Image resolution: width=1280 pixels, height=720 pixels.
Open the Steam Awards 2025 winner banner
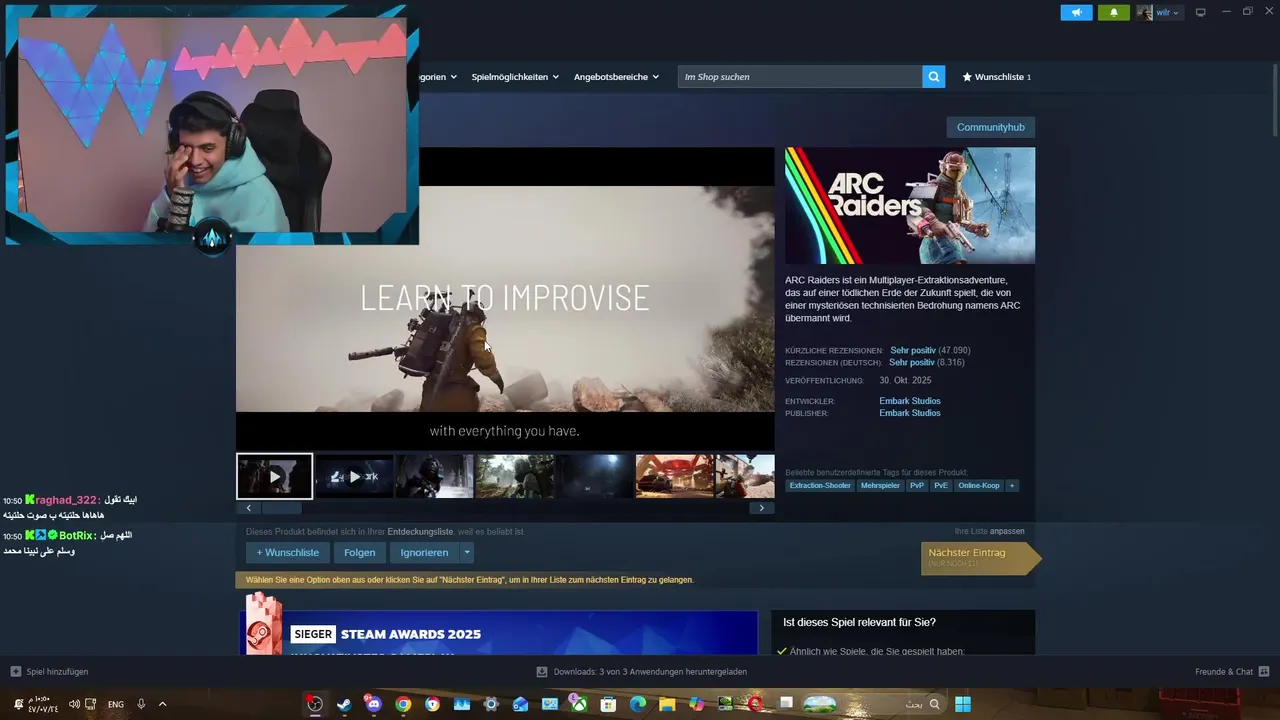[498, 632]
